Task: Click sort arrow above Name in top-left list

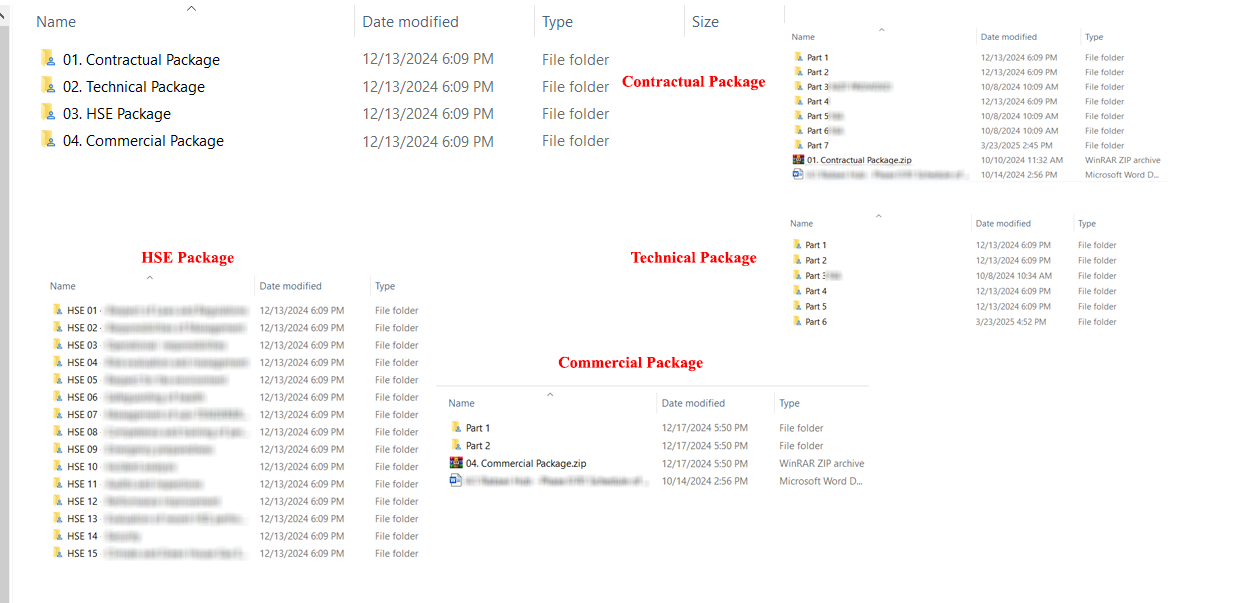Action: point(192,8)
